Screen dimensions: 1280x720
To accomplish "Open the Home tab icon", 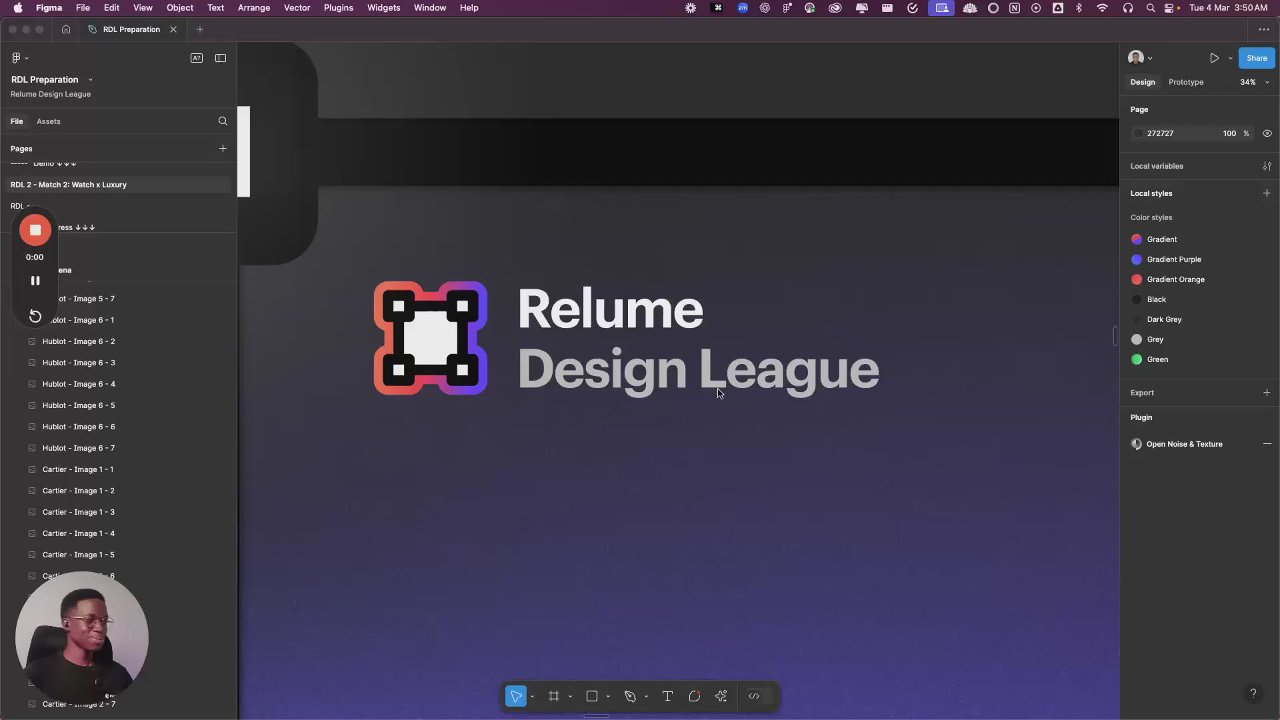I will click(x=66, y=29).
